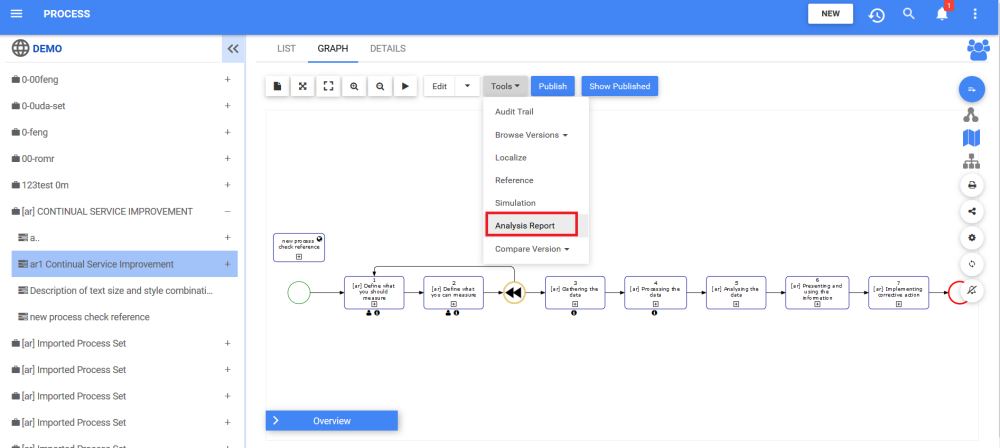Click the 'Gathering the data' task box
This screenshot has width=1000, height=448.
pyautogui.click(x=575, y=293)
